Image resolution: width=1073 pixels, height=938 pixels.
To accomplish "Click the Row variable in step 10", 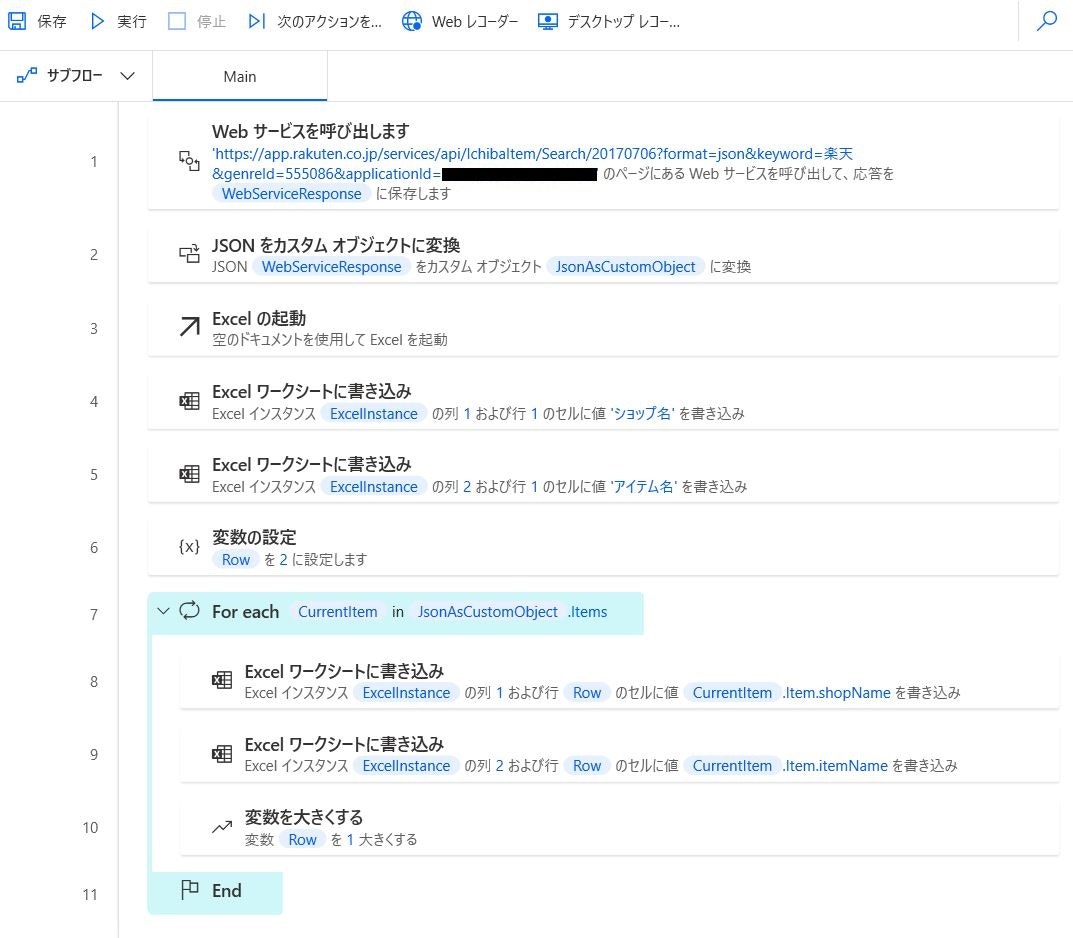I will [302, 840].
